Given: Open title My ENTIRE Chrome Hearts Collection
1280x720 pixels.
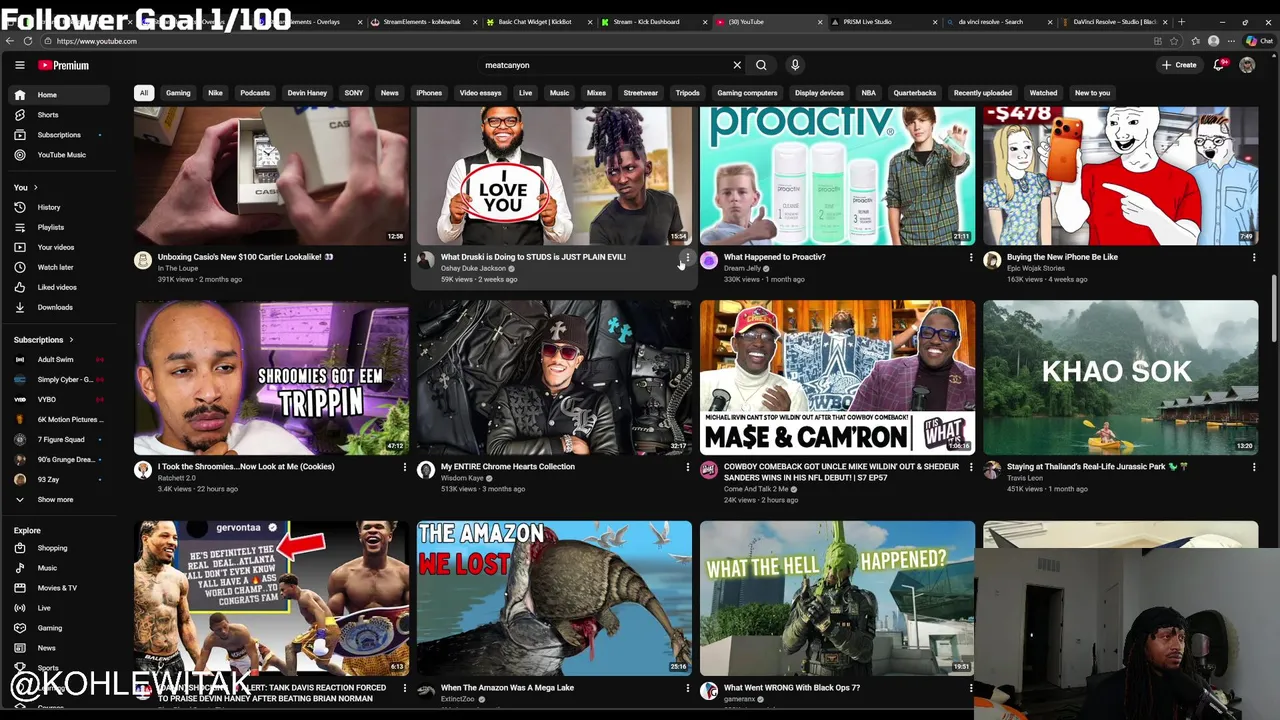Looking at the screenshot, I should [x=508, y=467].
